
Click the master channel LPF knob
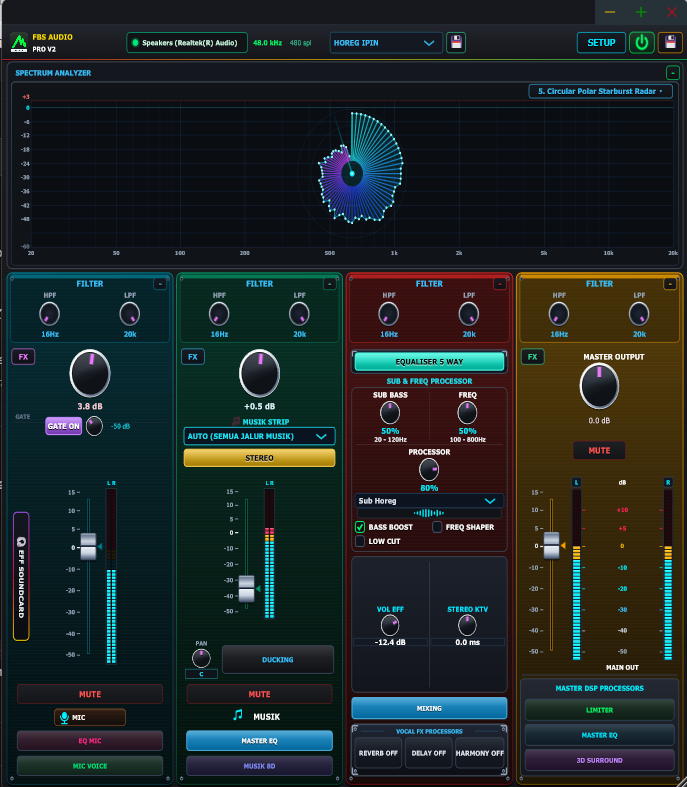[x=639, y=314]
